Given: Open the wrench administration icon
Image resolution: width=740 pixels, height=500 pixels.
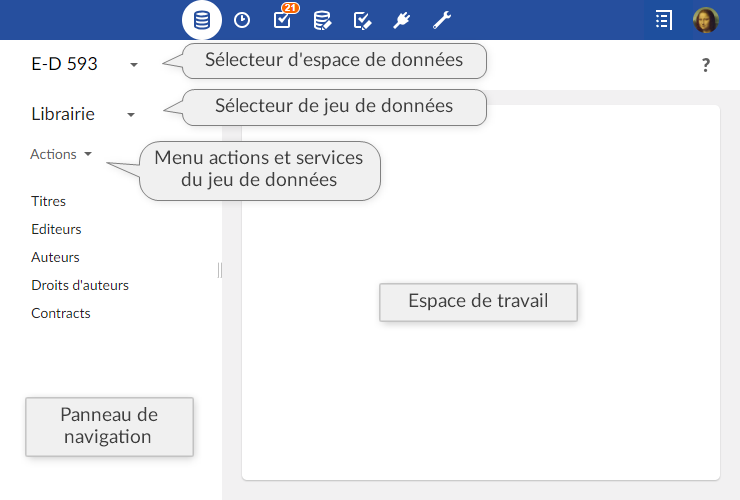Looking at the screenshot, I should click(x=442, y=20).
